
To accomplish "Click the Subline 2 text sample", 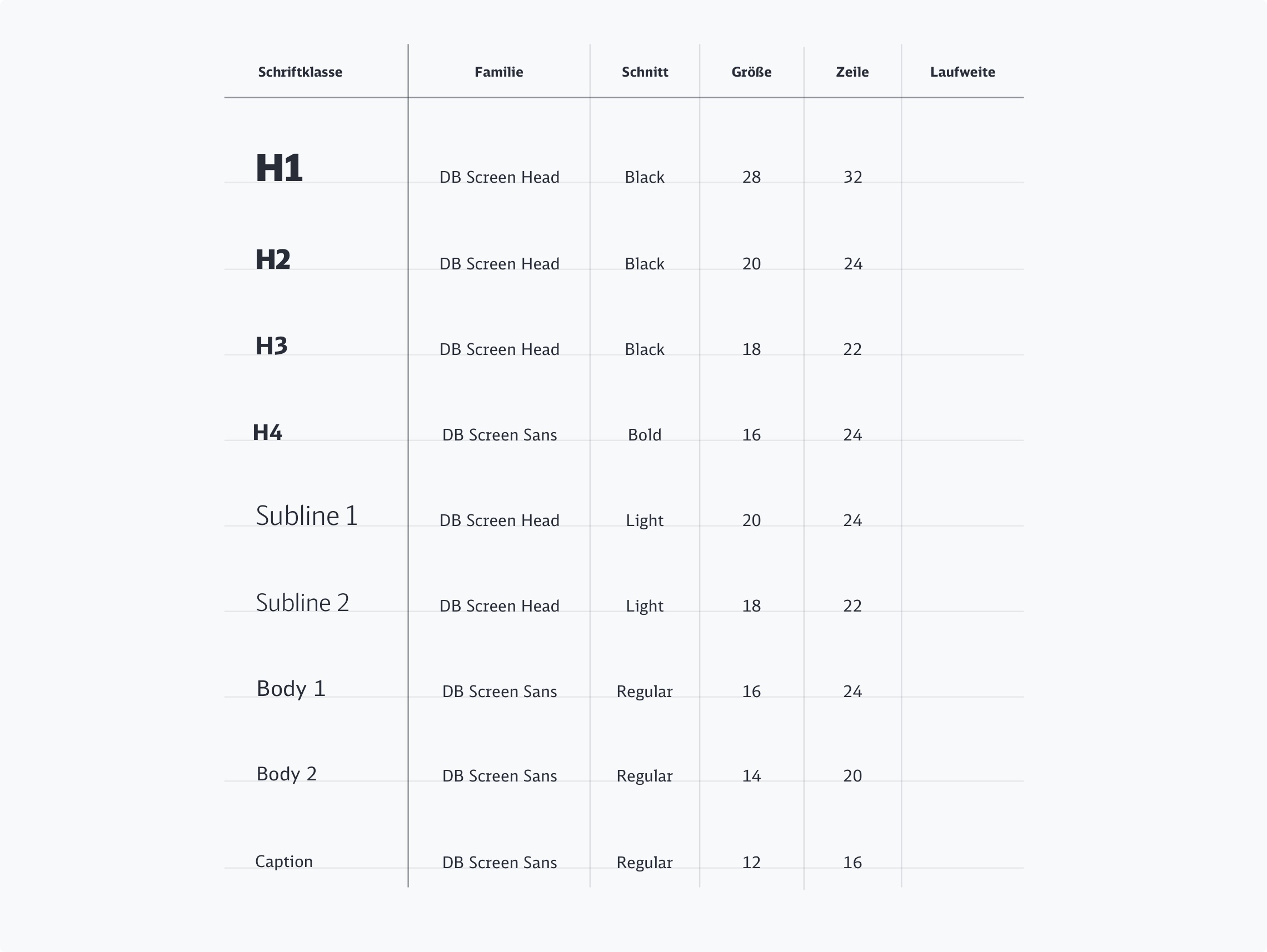I will tap(302, 603).
